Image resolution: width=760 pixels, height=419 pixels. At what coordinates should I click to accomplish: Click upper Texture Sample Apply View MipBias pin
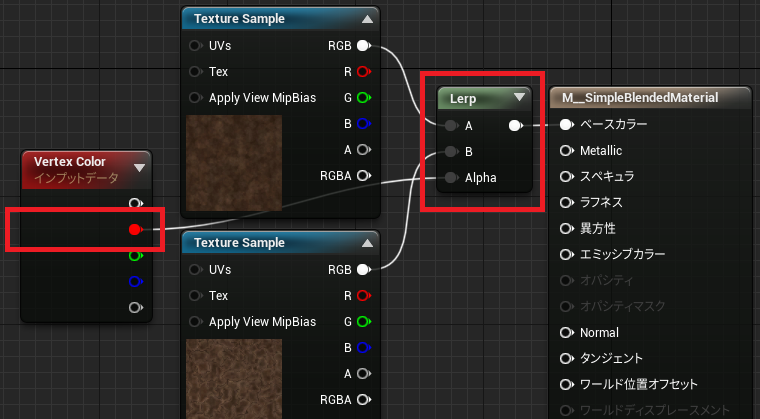(195, 97)
